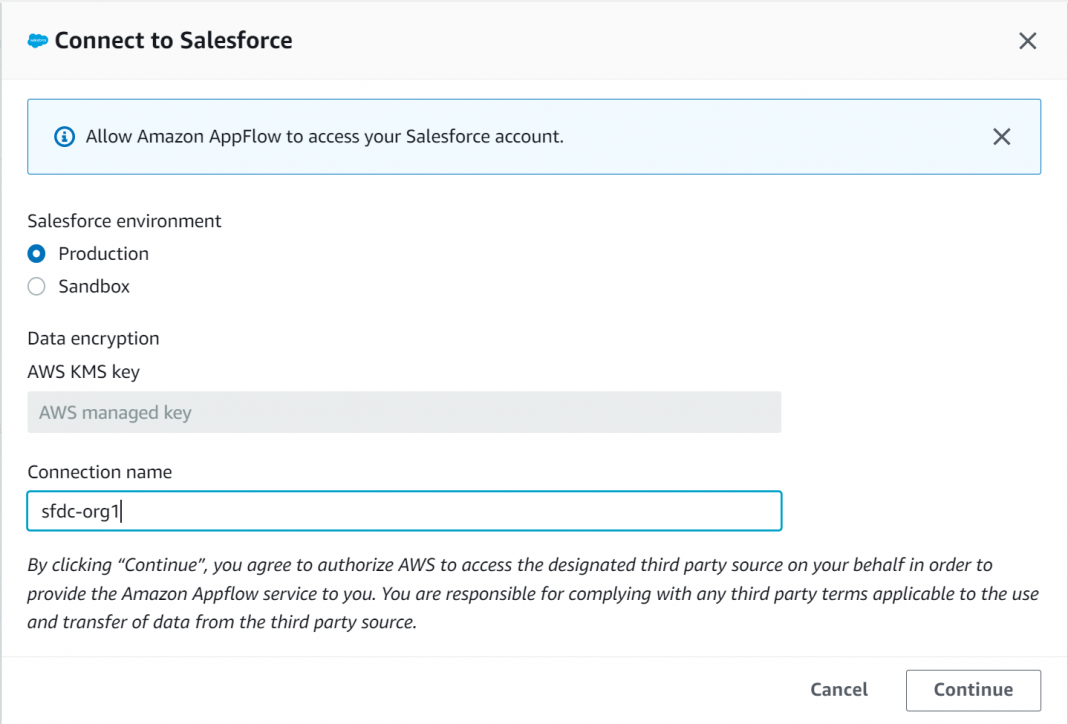Viewport: 1068px width, 724px height.
Task: Click the "sfdc-org1" text in the field
Action: (80, 511)
